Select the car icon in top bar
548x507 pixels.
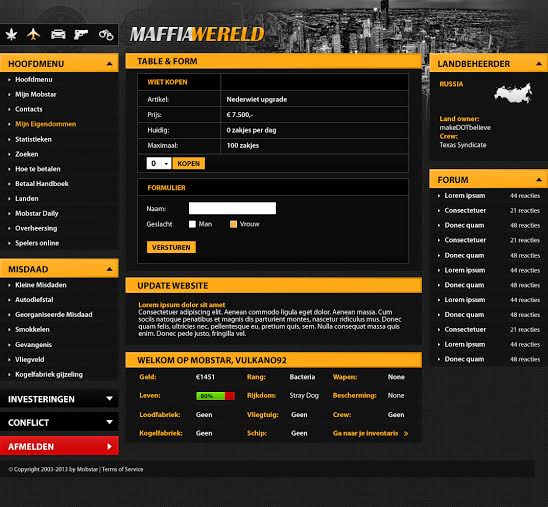pyautogui.click(x=58, y=34)
